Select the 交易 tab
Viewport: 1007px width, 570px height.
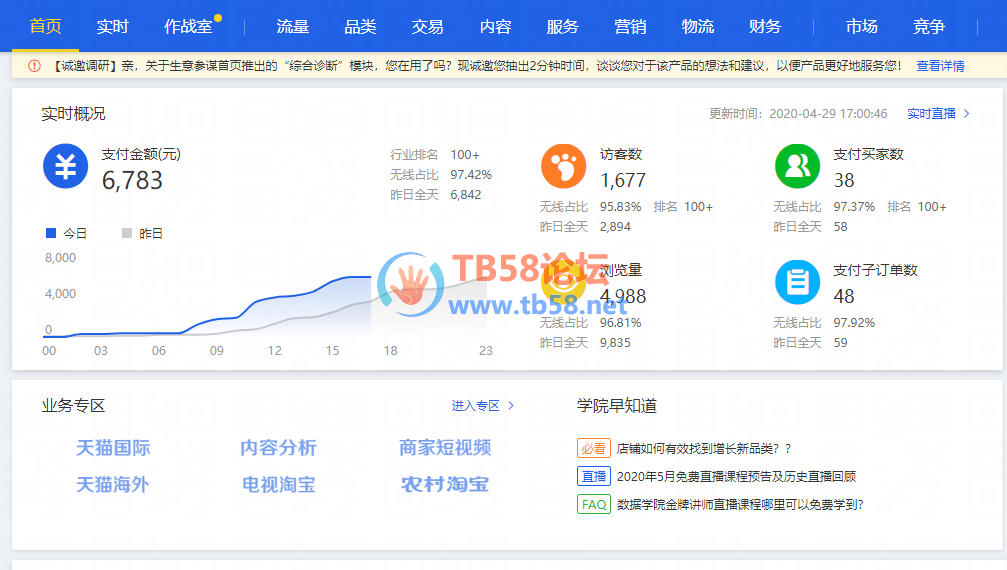[x=427, y=26]
